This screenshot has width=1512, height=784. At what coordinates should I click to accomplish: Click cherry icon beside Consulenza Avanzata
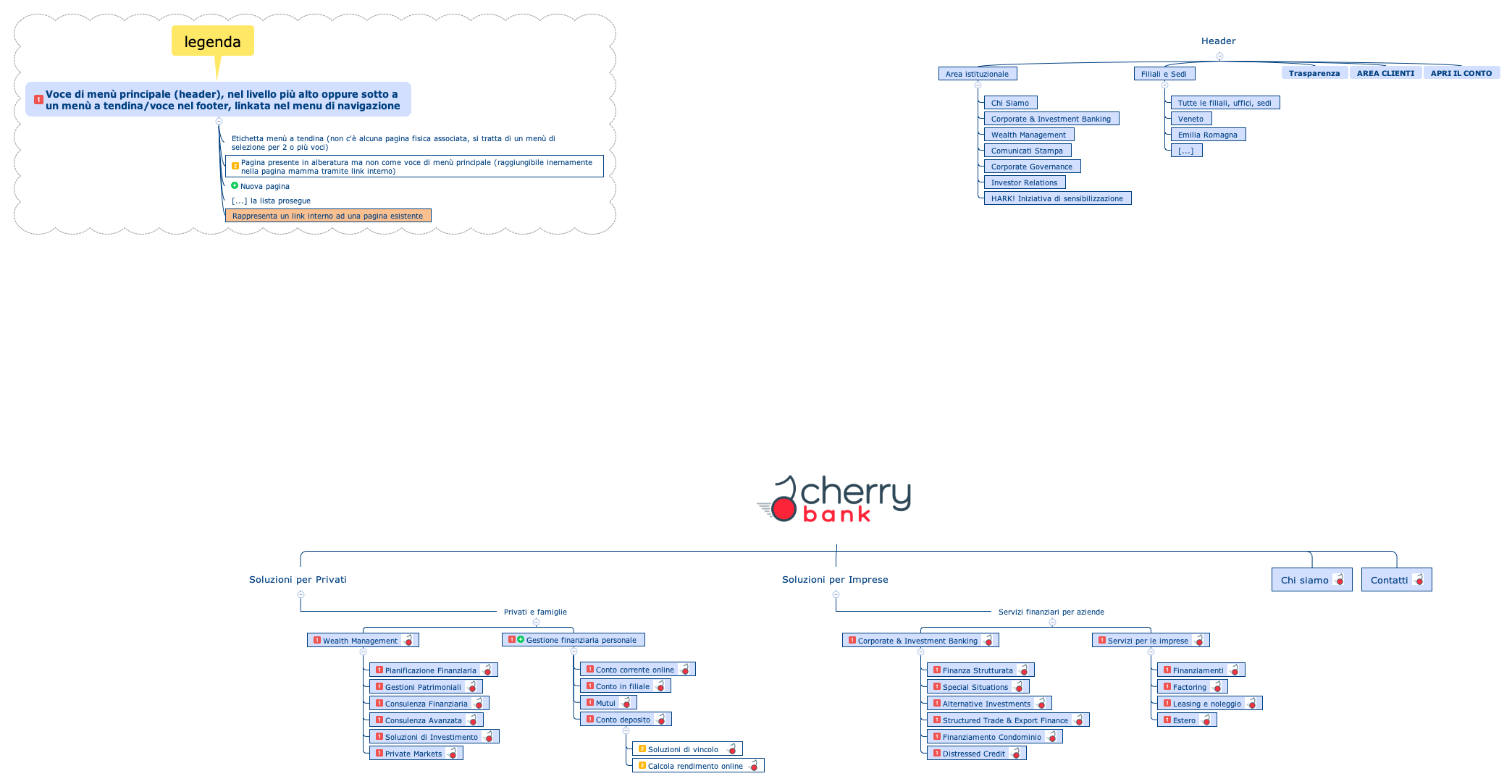[474, 720]
